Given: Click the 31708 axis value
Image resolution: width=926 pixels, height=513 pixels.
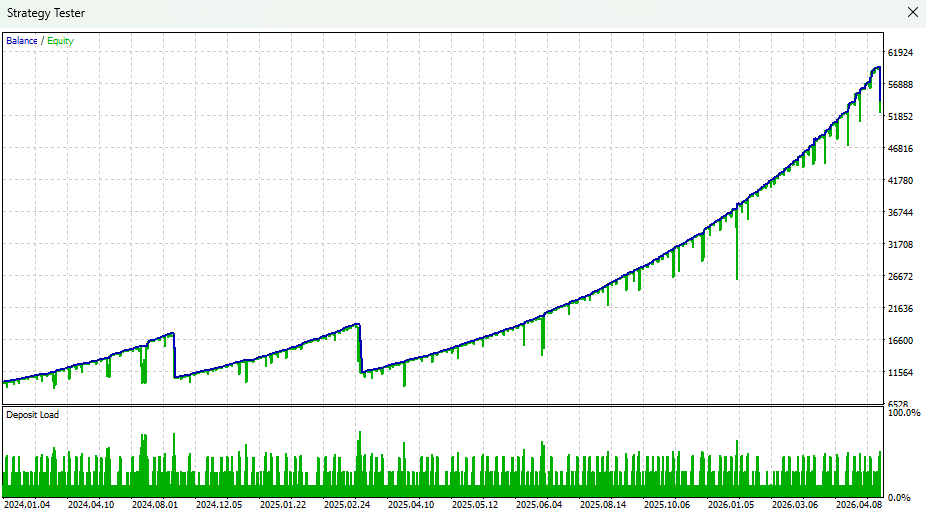Looking at the screenshot, I should (901, 244).
